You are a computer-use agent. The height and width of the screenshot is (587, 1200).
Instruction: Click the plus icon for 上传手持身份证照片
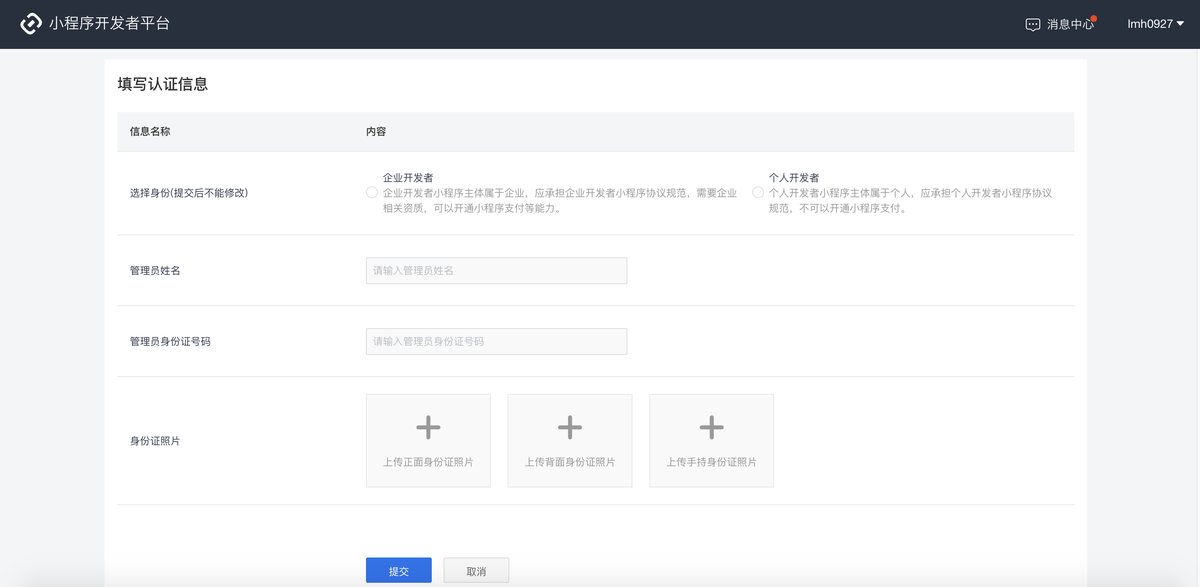pos(711,428)
